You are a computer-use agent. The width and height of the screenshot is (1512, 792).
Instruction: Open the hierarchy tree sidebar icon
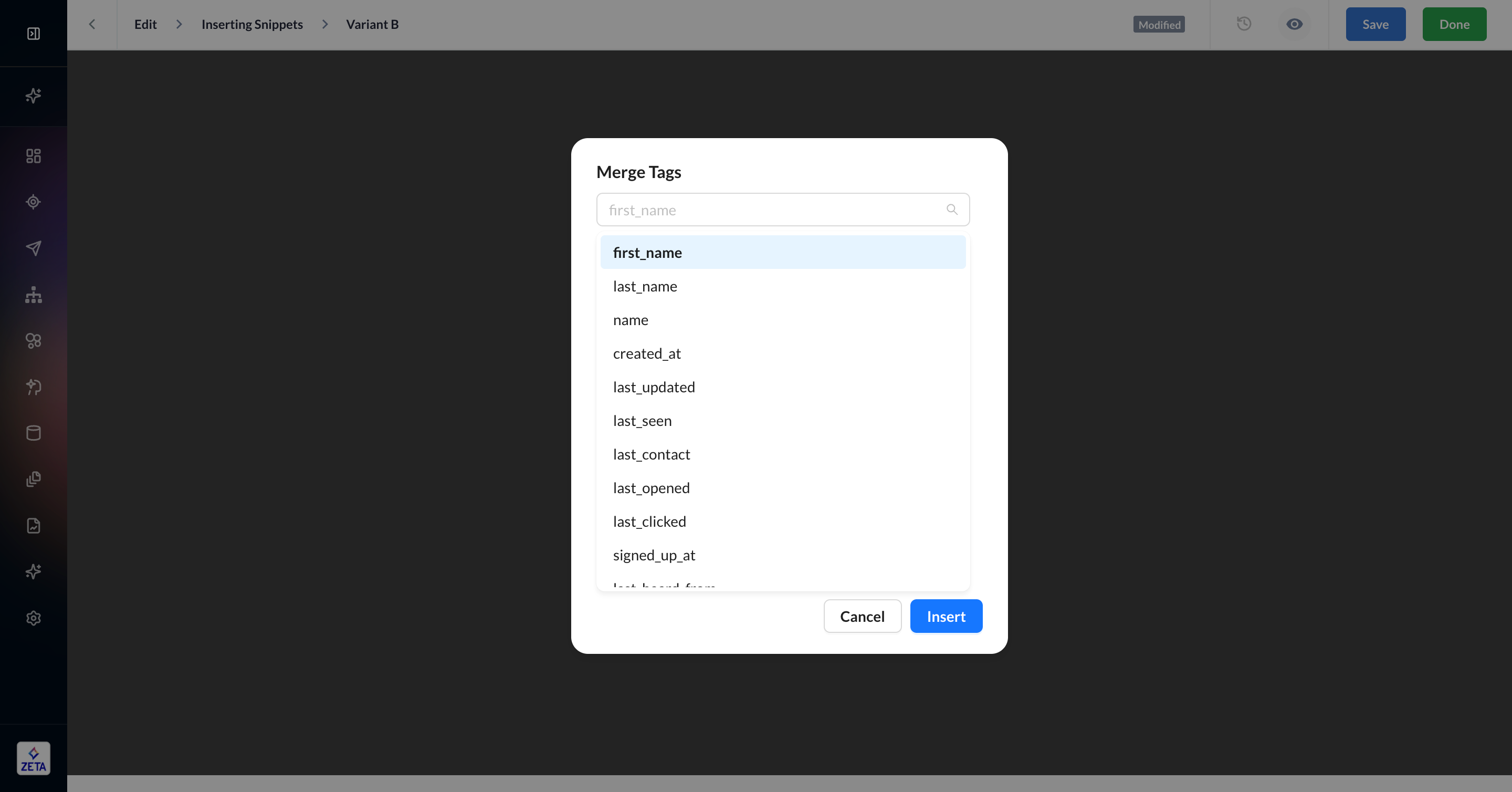(34, 294)
